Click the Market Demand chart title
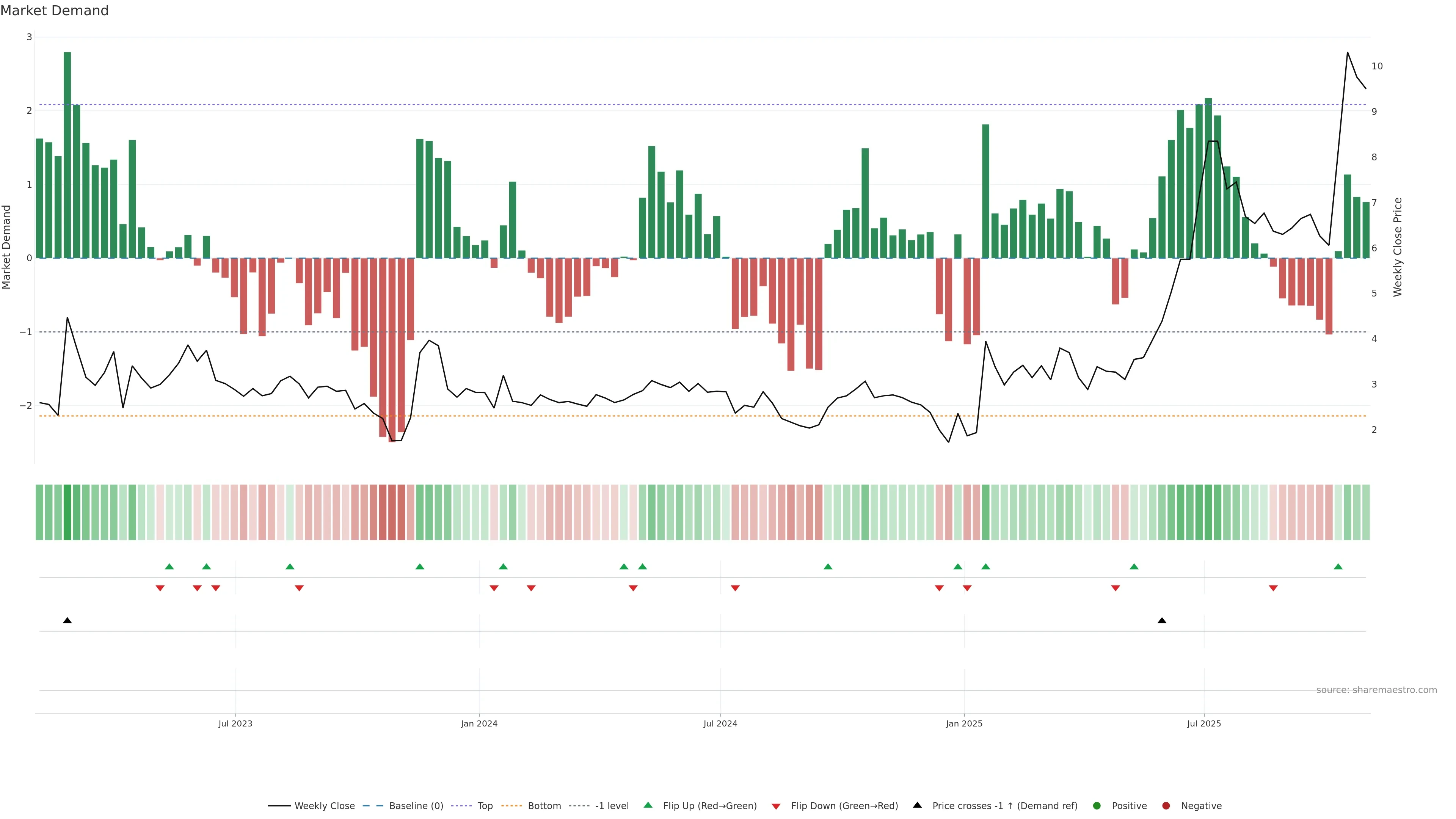This screenshot has height=819, width=1456. click(54, 11)
